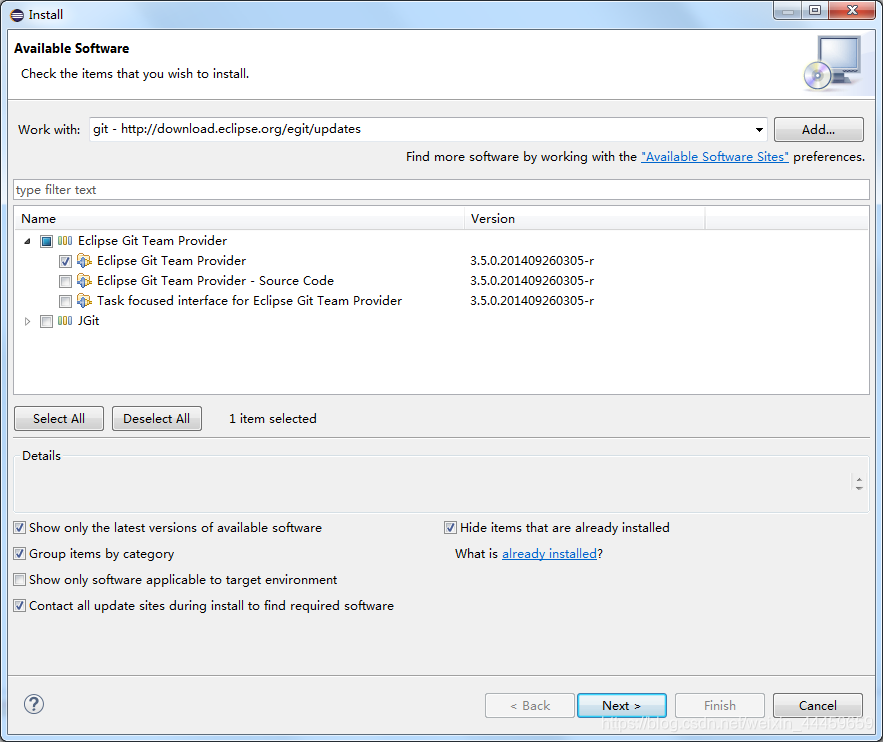Screen dimensions: 883x742
Task: Sort by the Version column header
Action: click(585, 218)
